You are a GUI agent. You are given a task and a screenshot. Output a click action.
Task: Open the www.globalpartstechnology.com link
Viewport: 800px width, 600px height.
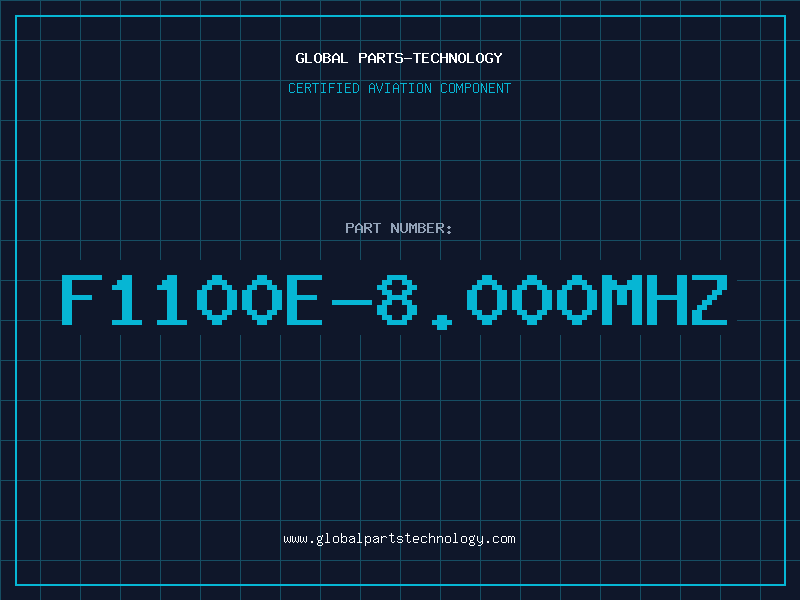[399, 539]
